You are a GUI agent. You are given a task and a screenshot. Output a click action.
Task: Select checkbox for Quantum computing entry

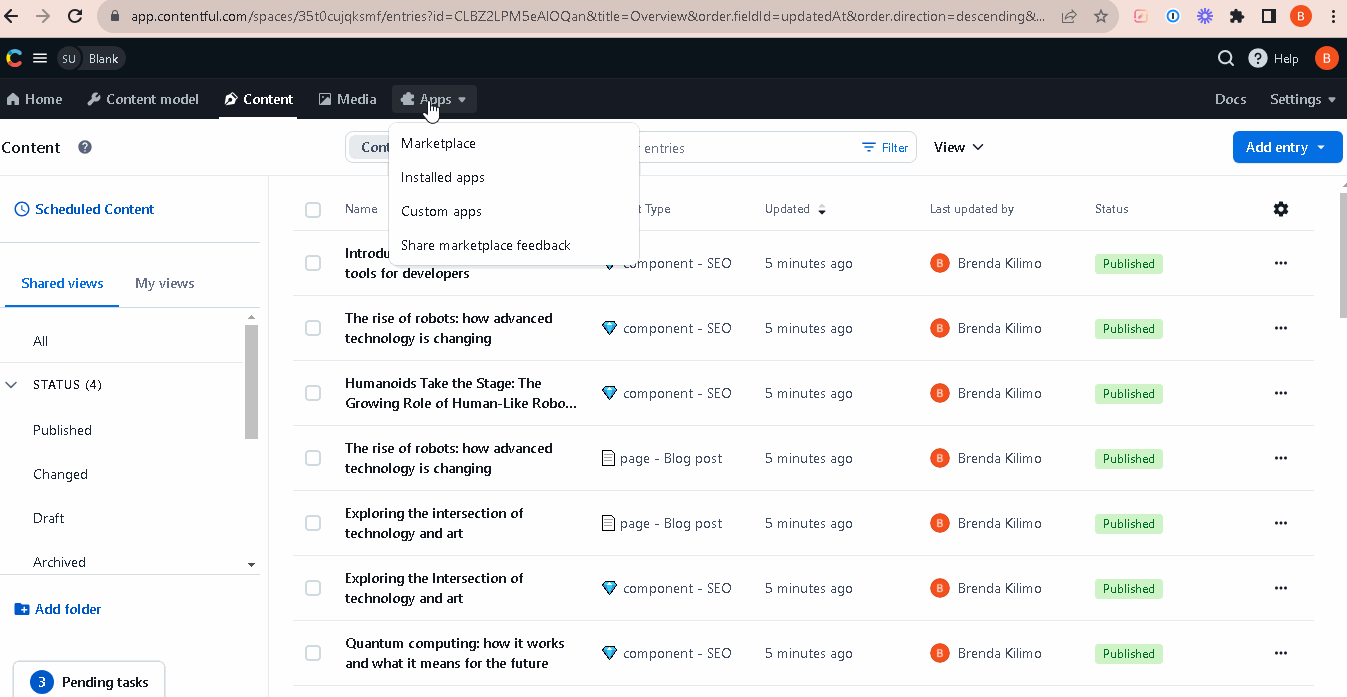[313, 653]
